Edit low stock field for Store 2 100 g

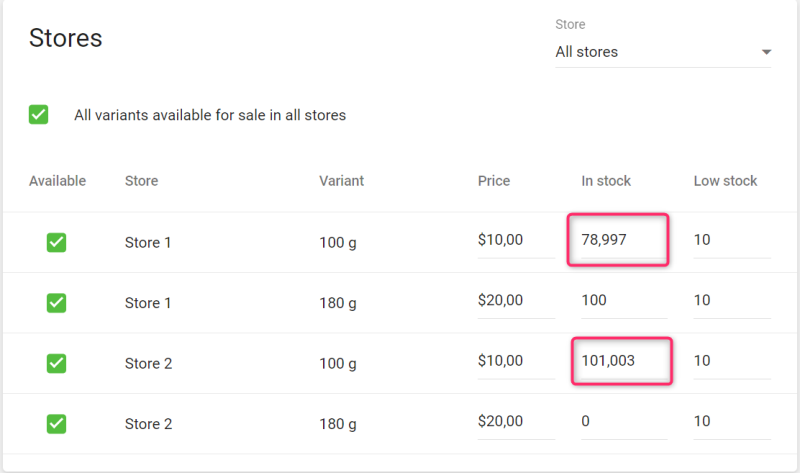731,361
